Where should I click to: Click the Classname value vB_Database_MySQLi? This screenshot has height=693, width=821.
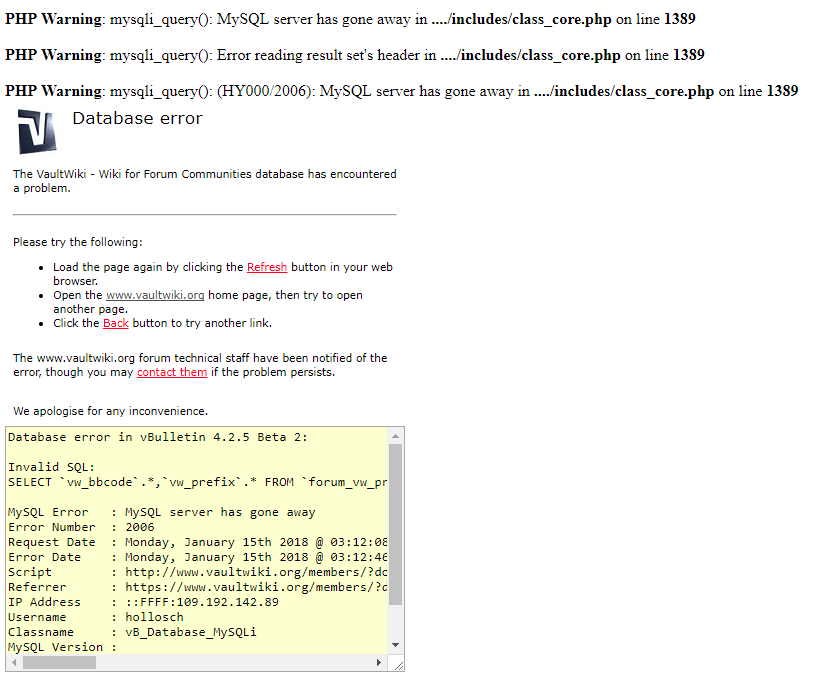click(191, 633)
